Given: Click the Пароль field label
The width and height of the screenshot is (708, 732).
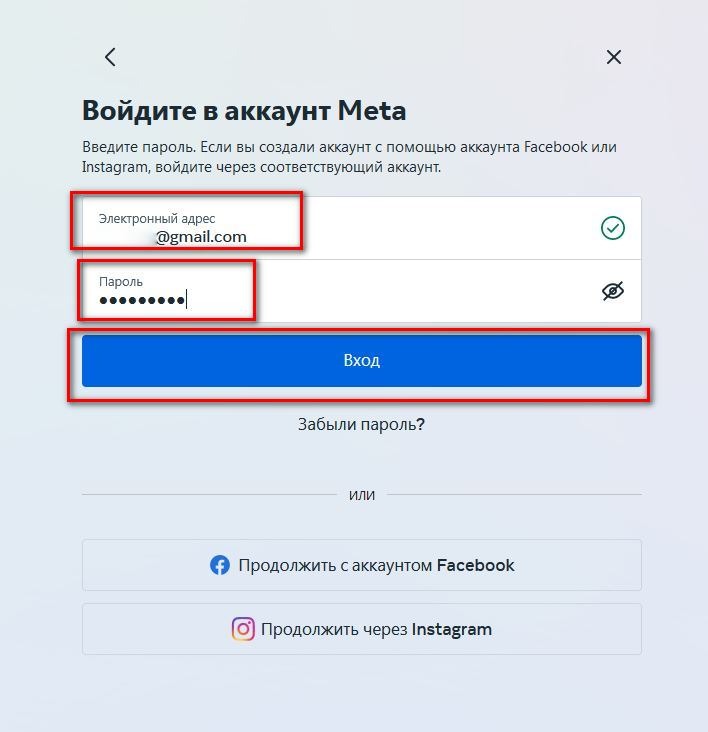Looking at the screenshot, I should pyautogui.click(x=120, y=282).
